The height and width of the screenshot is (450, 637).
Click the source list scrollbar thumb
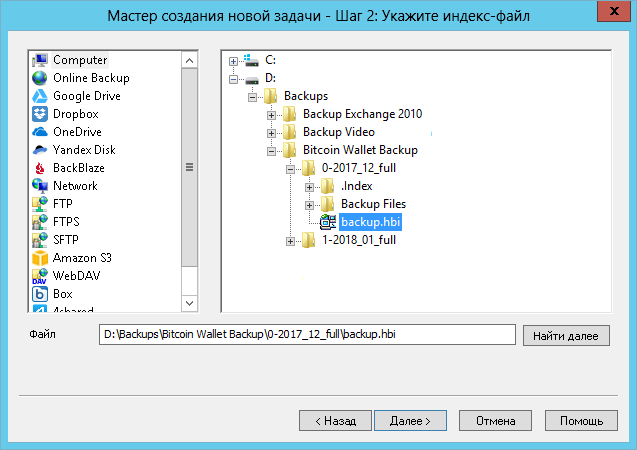click(x=189, y=167)
